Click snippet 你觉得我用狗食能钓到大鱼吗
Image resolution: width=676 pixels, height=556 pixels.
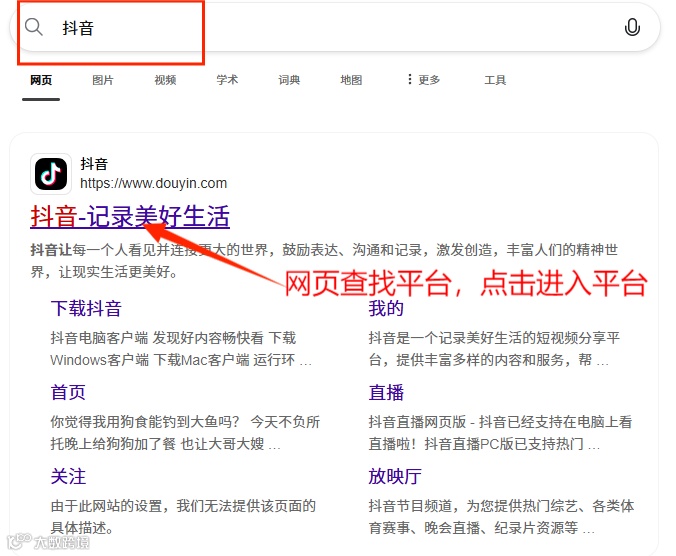click(185, 433)
